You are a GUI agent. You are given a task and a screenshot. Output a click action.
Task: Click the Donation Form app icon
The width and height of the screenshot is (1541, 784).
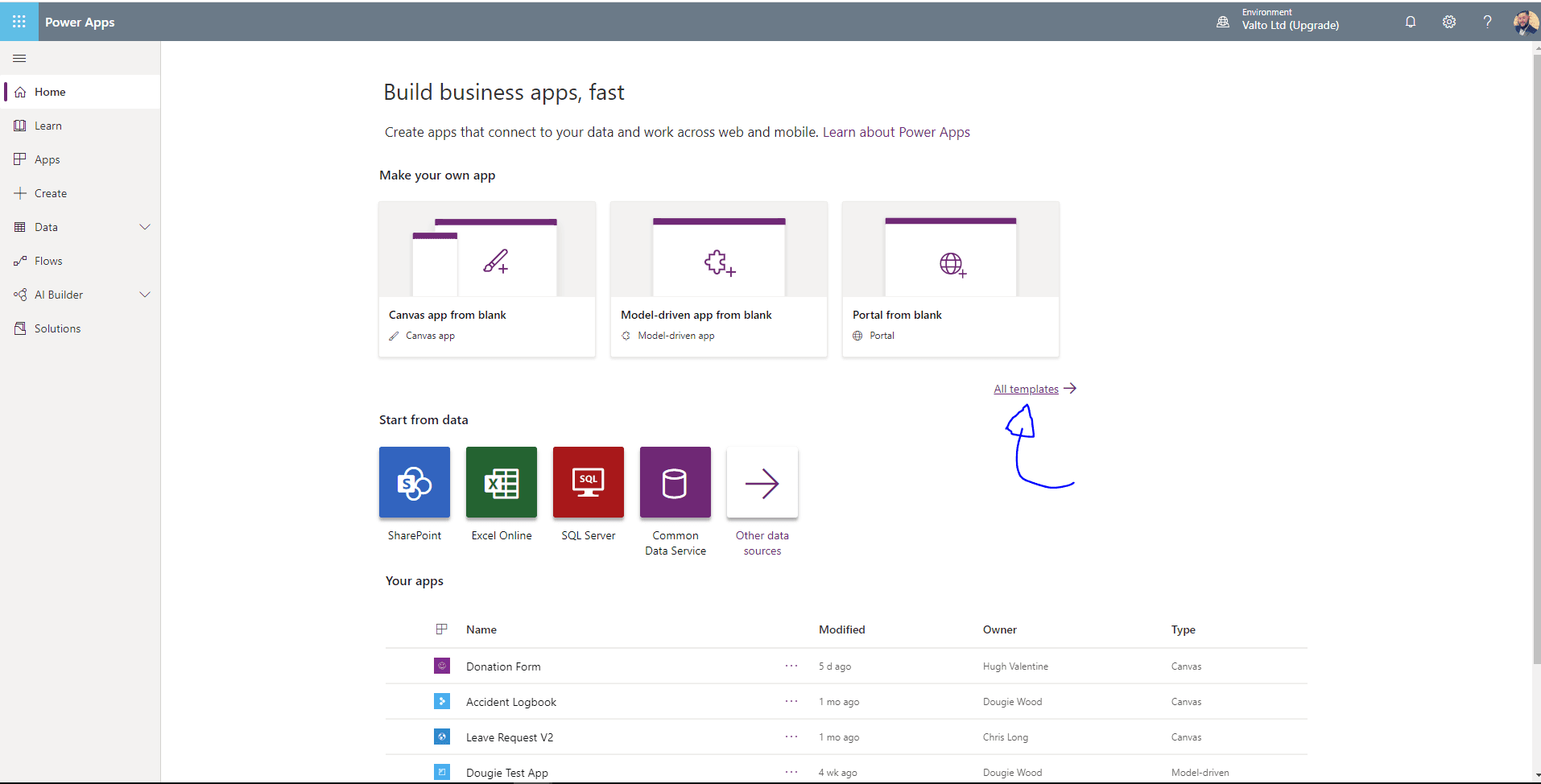[442, 666]
